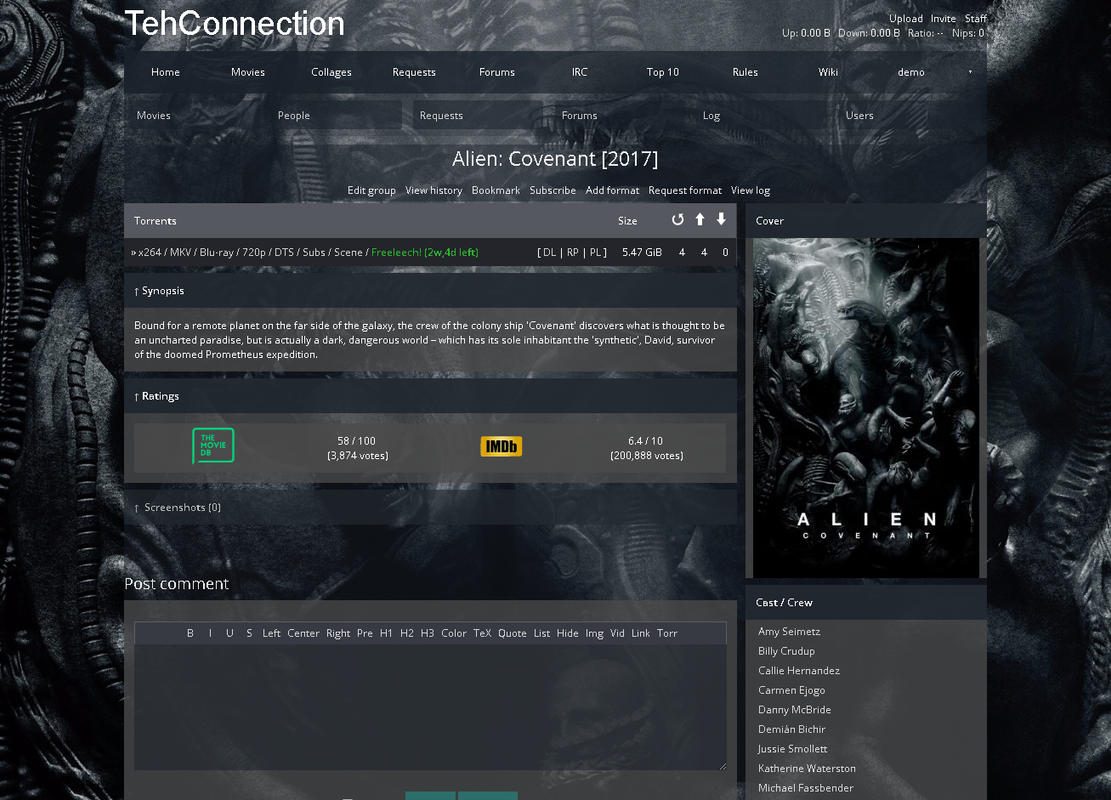Viewport: 1111px width, 800px height.
Task: Open Movies in the main navigation bar
Action: [x=248, y=72]
